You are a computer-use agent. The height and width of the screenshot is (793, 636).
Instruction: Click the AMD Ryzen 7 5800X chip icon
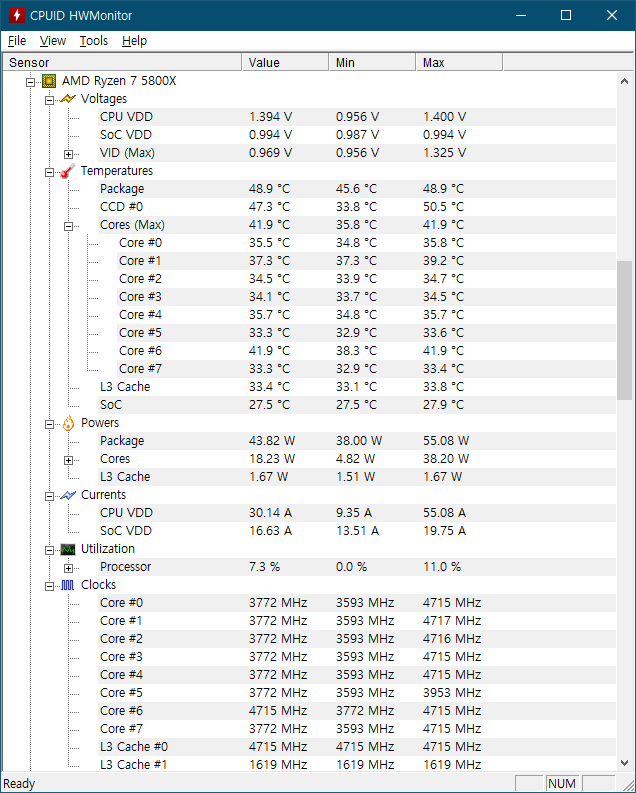pos(49,81)
